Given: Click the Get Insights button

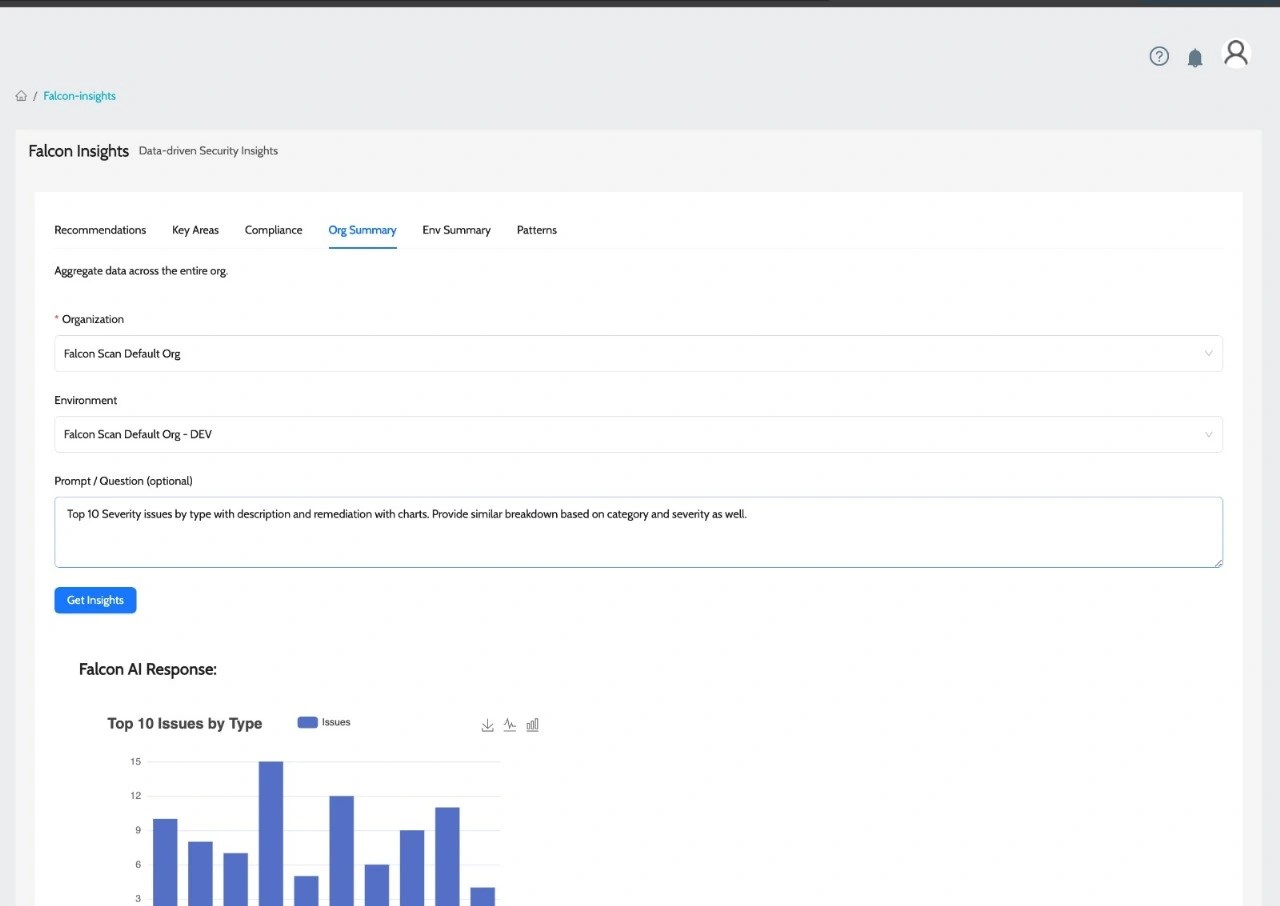Looking at the screenshot, I should 95,600.
